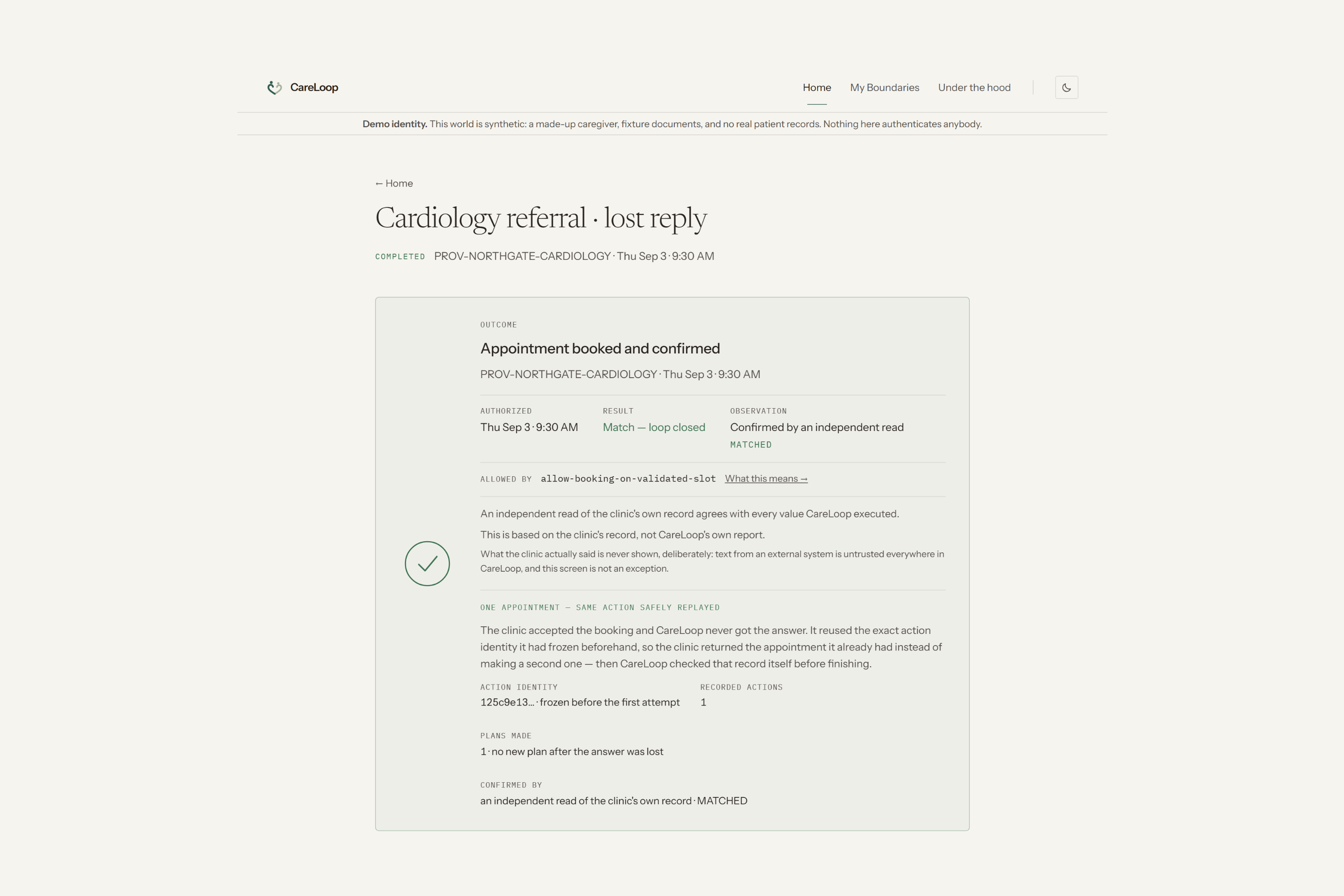Click the MATCHED observation label
The height and width of the screenshot is (896, 1344).
coord(751,444)
